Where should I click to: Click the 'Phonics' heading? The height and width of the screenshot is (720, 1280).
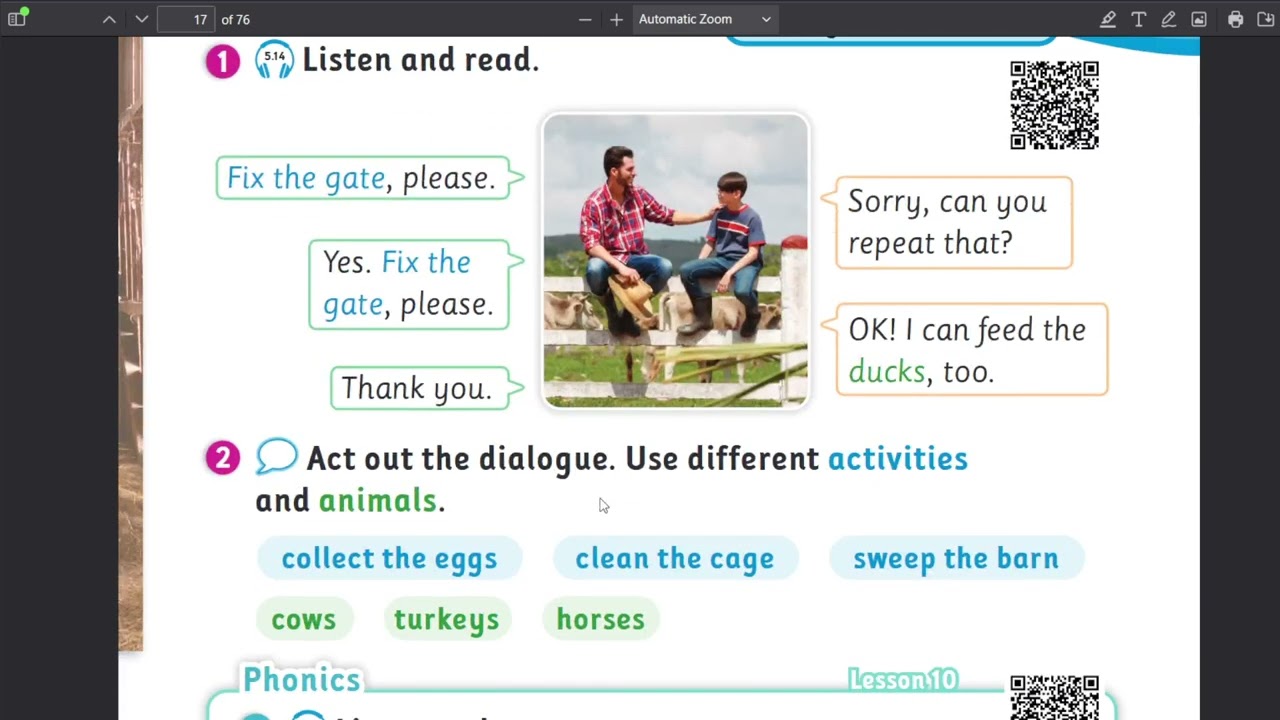click(x=301, y=680)
